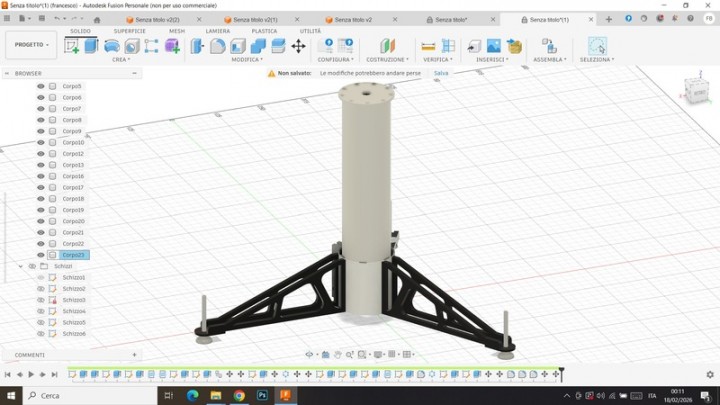Screen dimensions: 720x405
Task: Switch to the SUPERFICIE tab
Action: [x=129, y=31]
